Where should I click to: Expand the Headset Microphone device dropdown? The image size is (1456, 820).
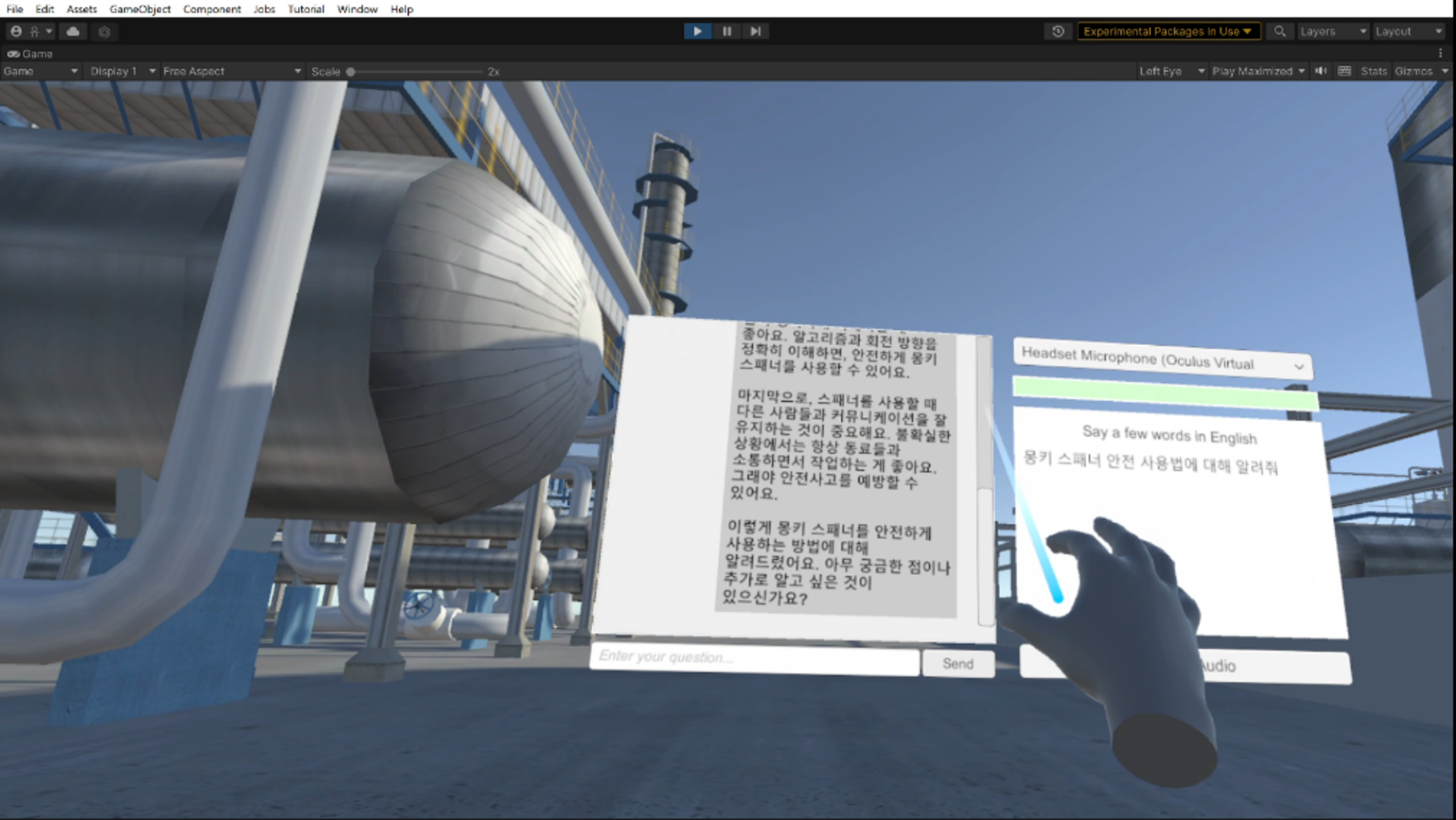click(1162, 360)
